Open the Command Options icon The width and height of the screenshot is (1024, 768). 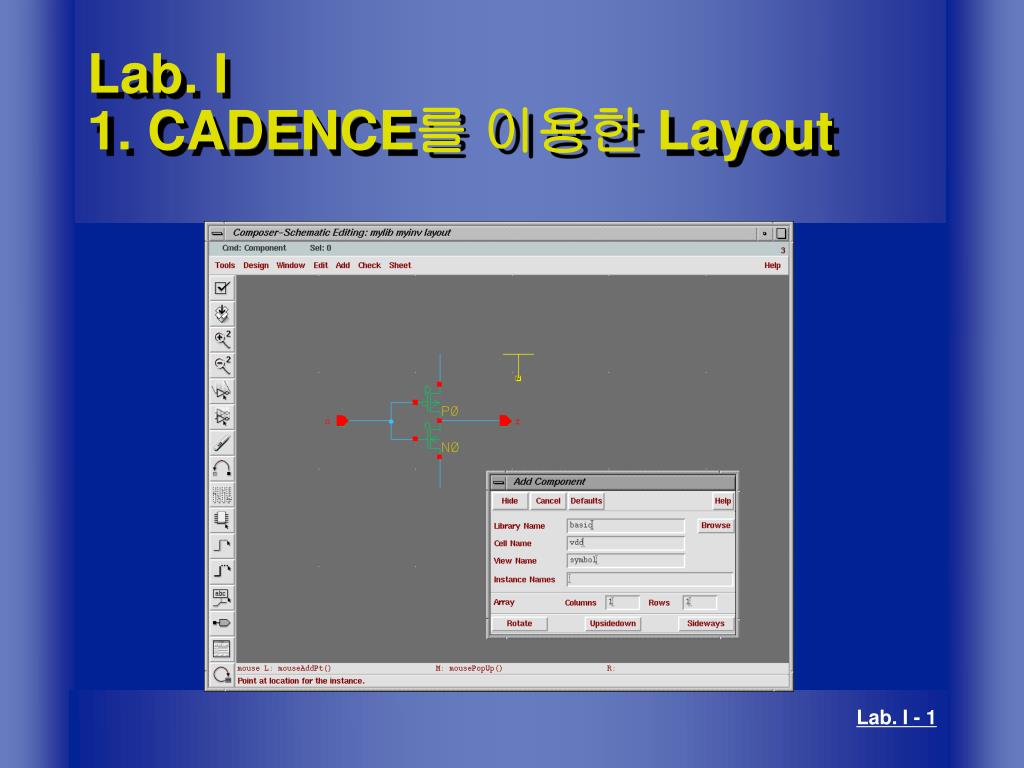(222, 648)
